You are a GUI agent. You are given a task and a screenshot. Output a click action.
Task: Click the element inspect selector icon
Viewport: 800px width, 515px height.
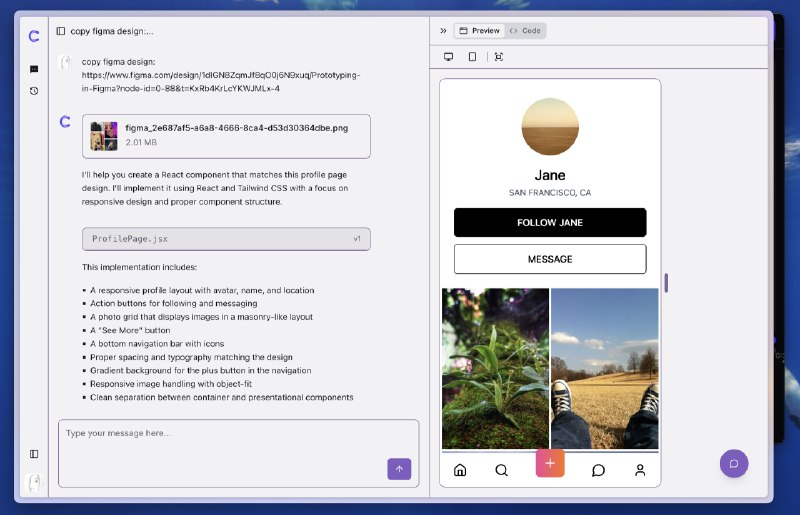499,57
